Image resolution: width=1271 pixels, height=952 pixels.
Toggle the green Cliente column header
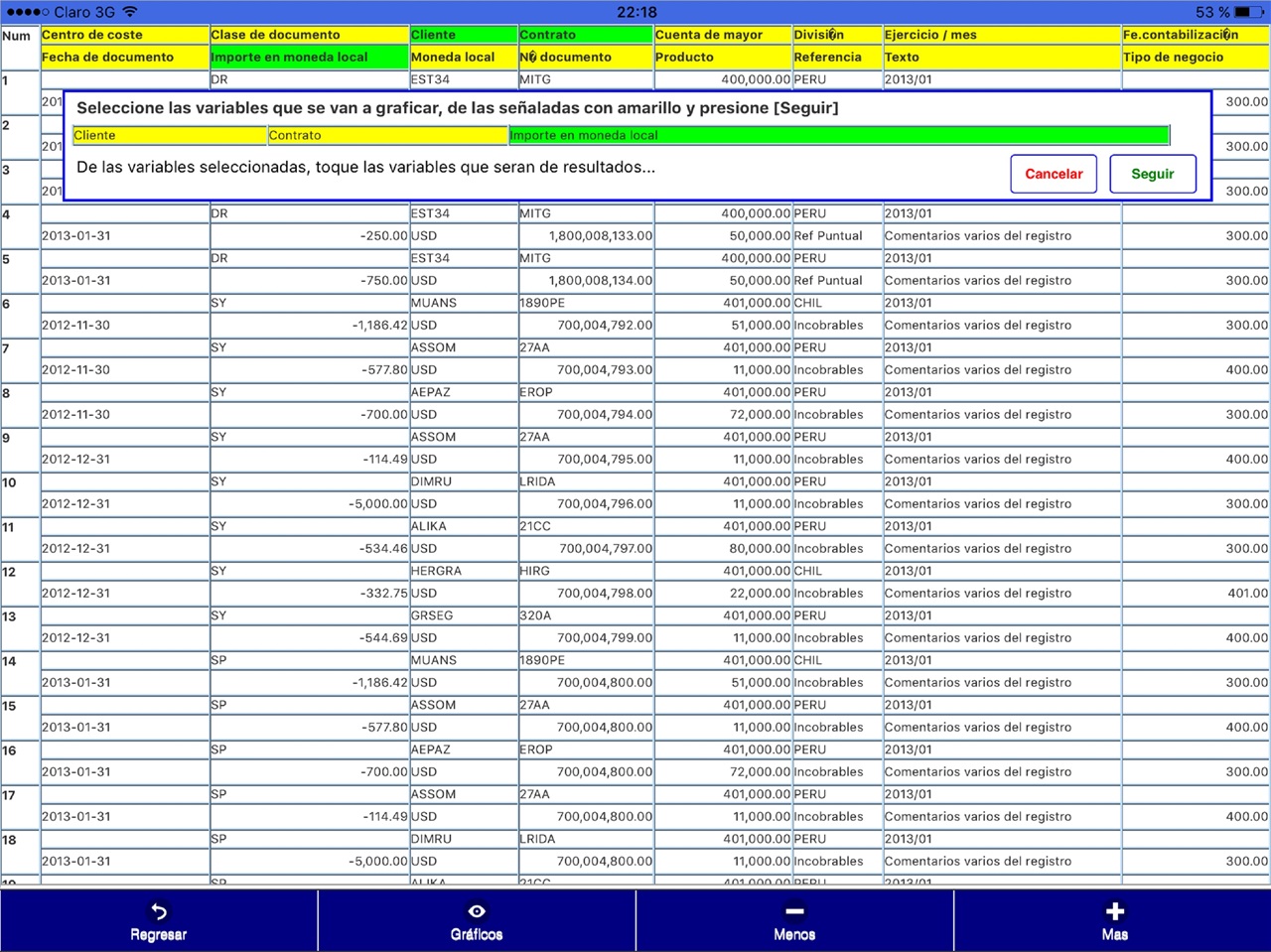pyautogui.click(x=464, y=35)
